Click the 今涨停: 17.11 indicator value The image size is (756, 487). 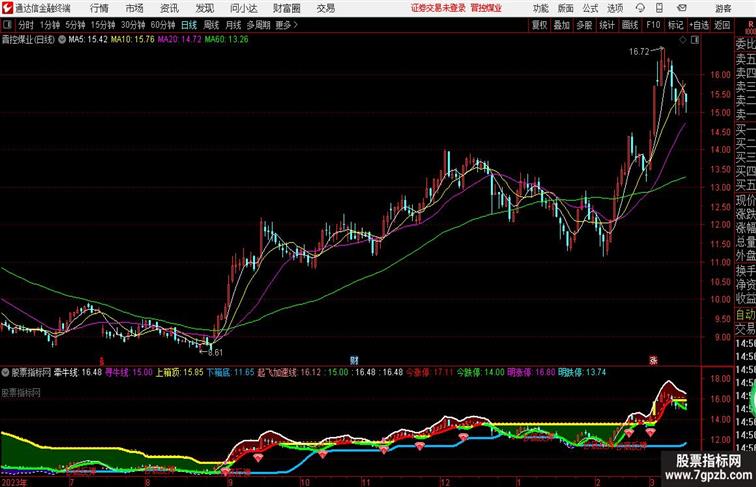pyautogui.click(x=430, y=373)
